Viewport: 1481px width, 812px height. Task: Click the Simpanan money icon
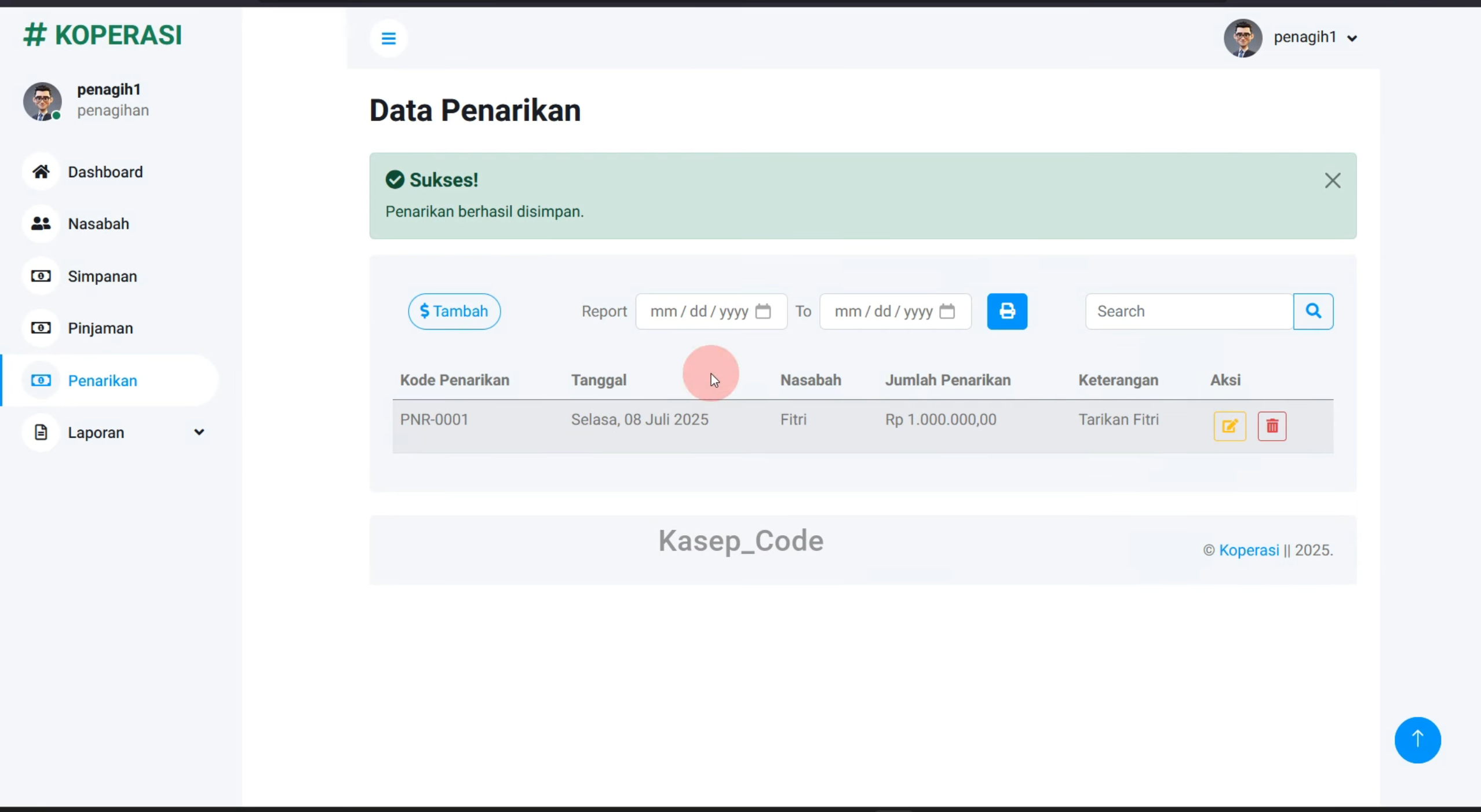click(41, 276)
